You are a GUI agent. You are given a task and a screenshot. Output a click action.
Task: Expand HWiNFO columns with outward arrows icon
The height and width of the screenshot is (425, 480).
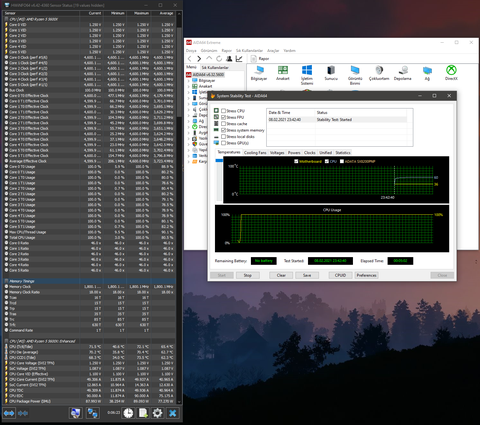[9, 413]
